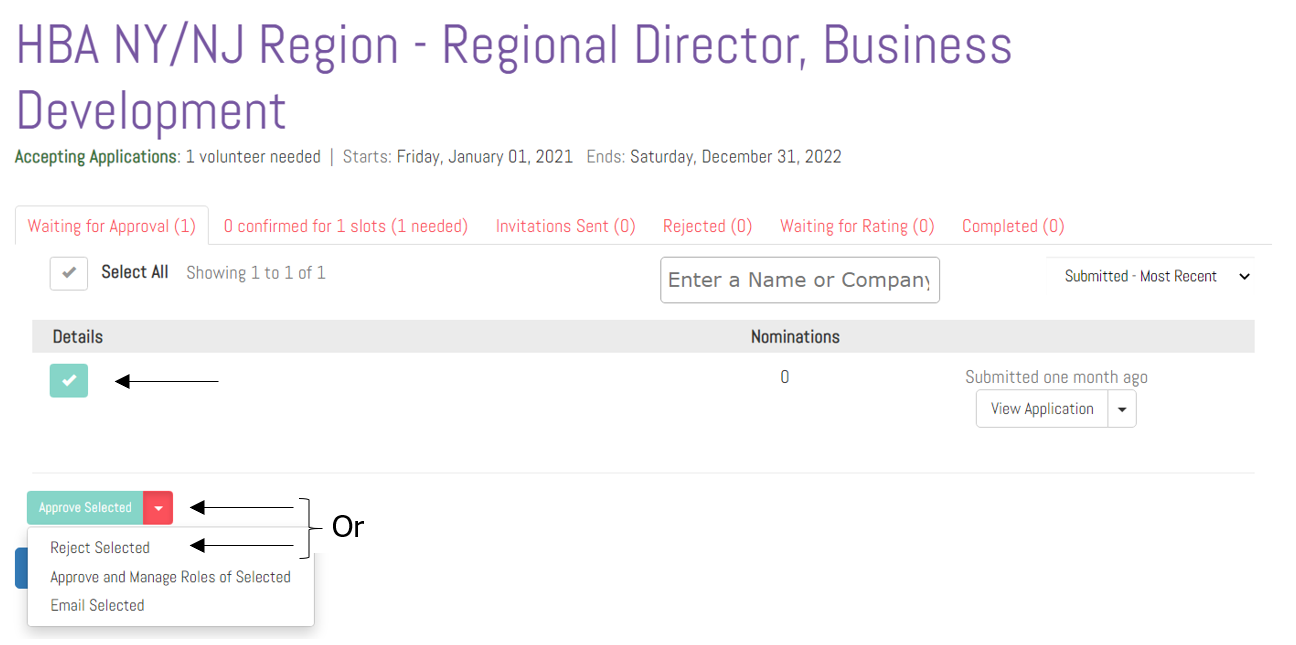Focus the Enter a Name or Company field

(x=799, y=280)
